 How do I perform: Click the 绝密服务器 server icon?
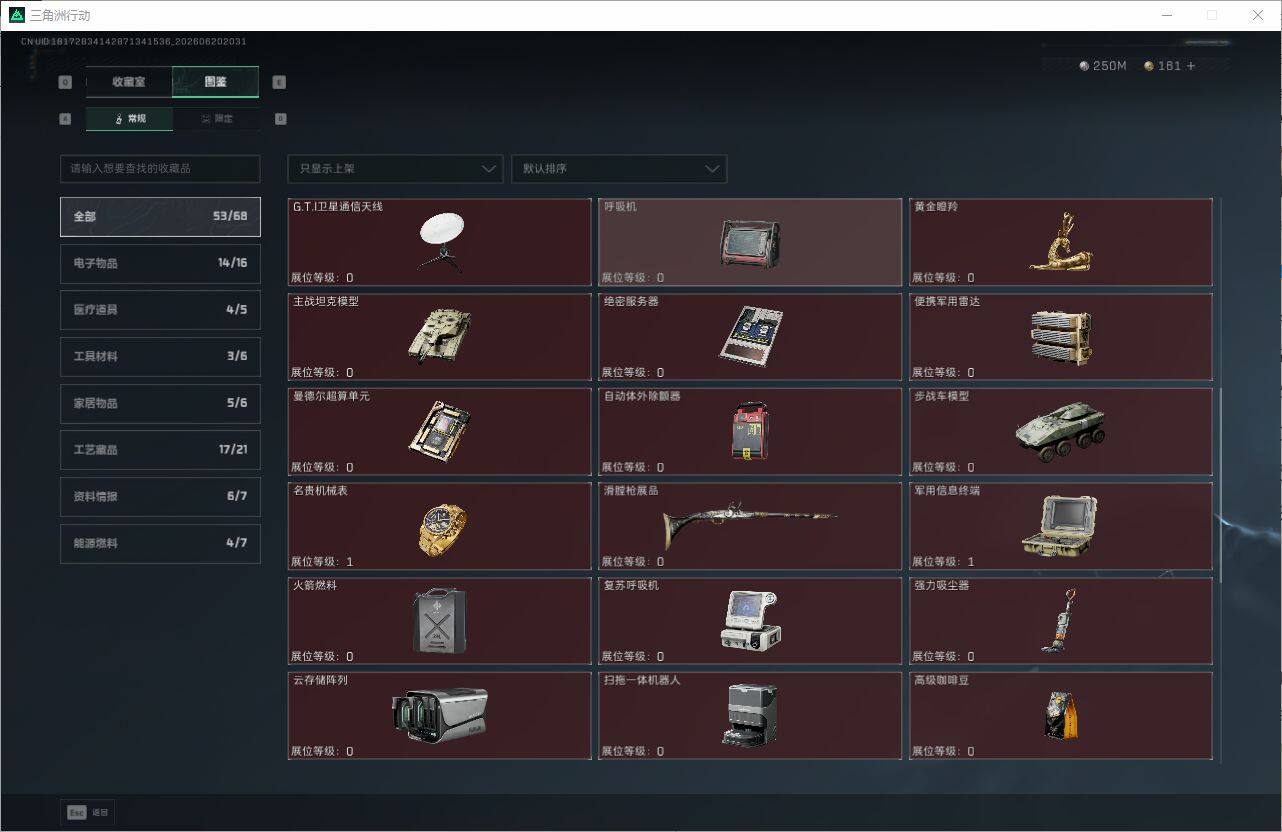pos(750,337)
